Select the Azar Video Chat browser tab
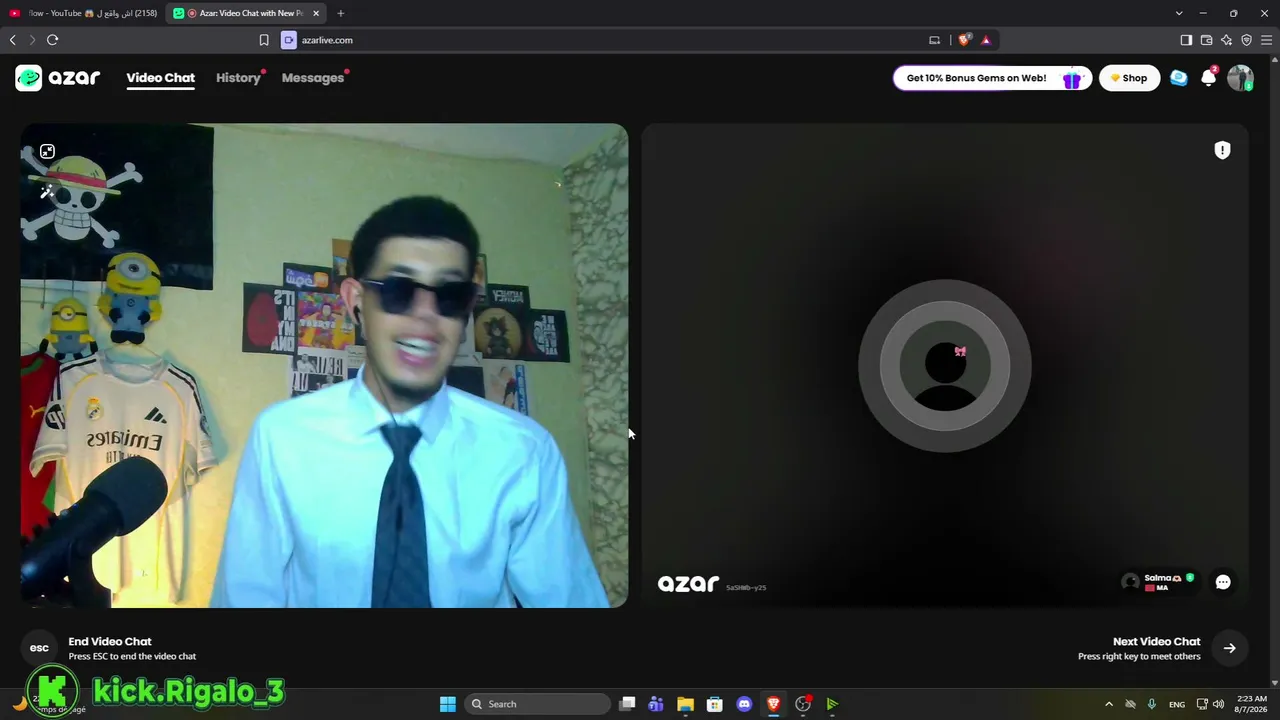The height and width of the screenshot is (720, 1280). 245,13
